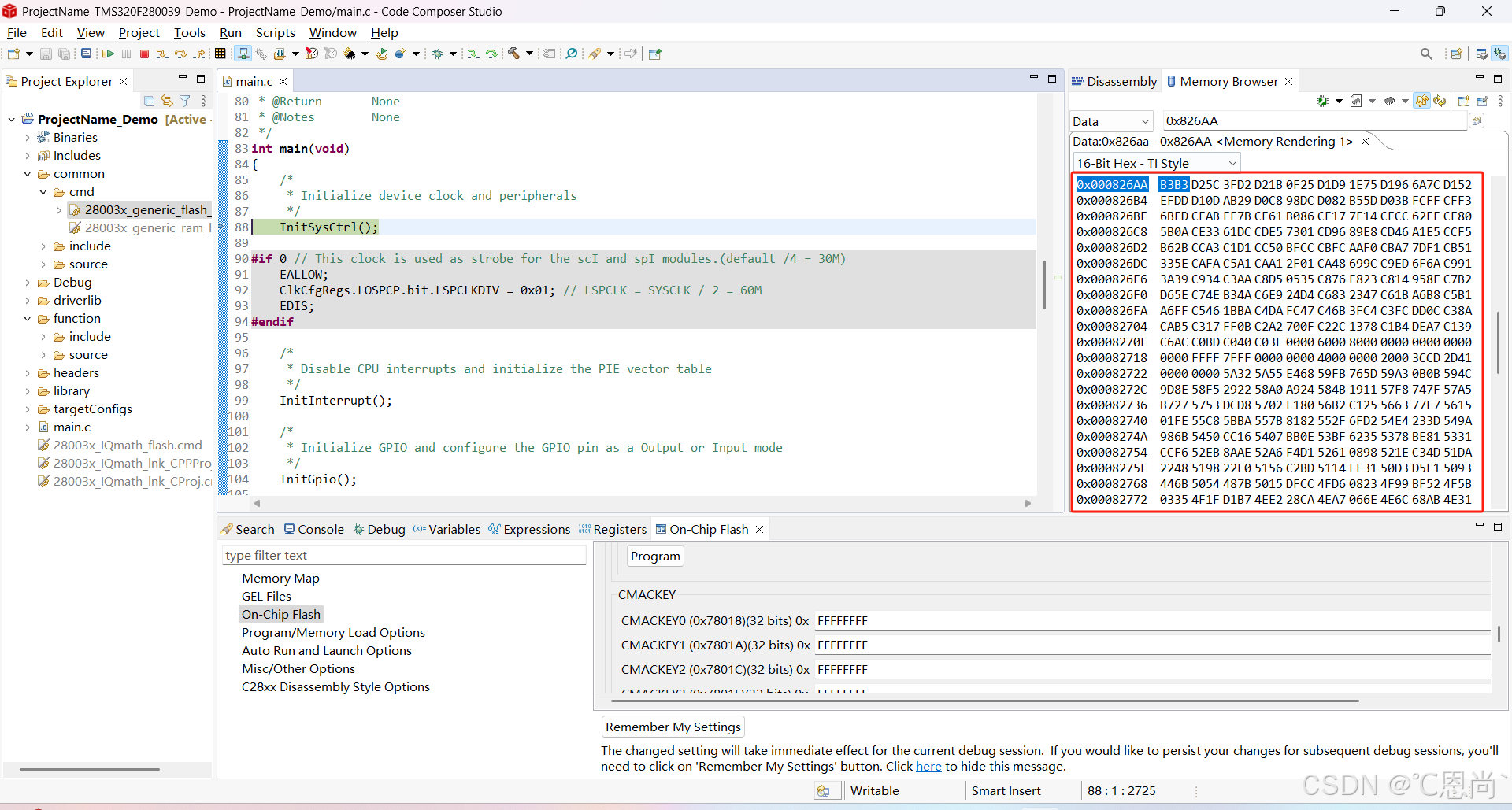The image size is (1512, 810).
Task: Click the pin Memory Browser view icon
Action: pyautogui.click(x=1482, y=101)
